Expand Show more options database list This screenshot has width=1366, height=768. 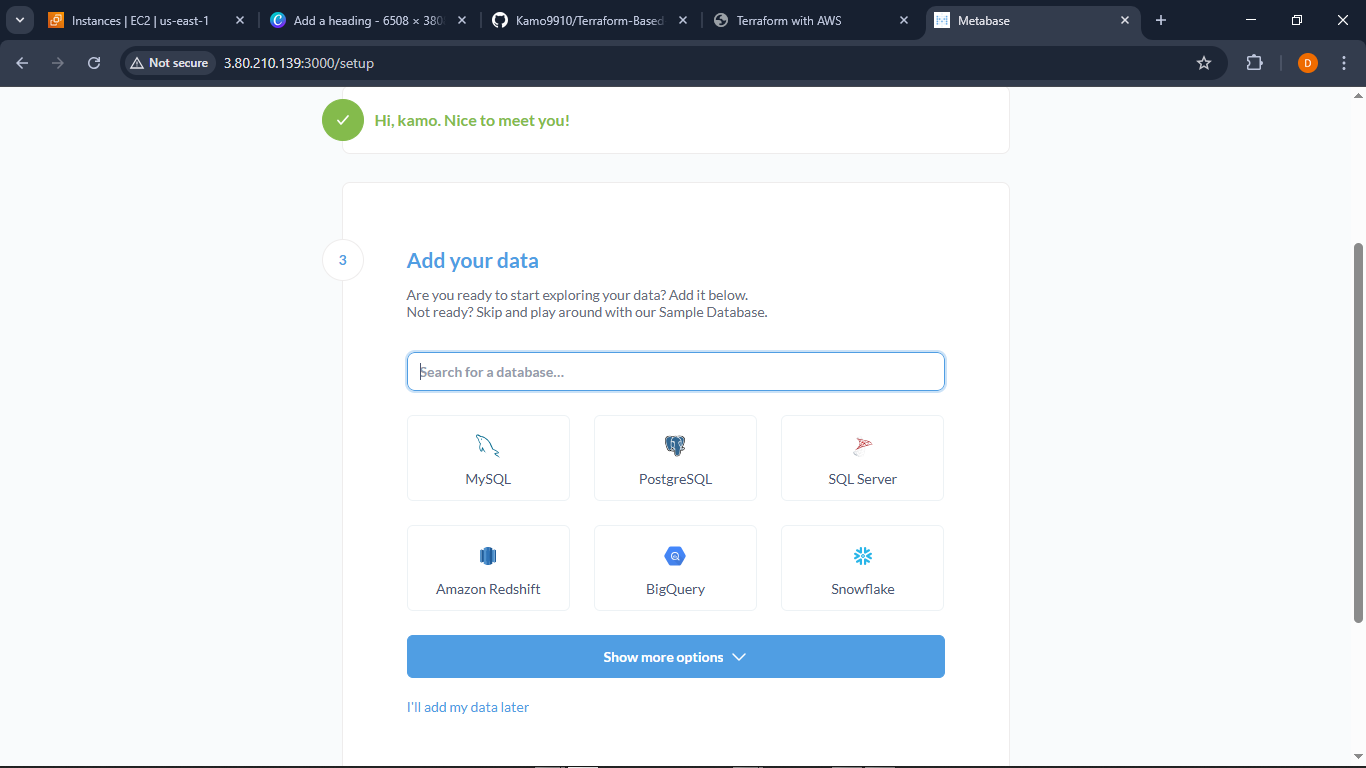tap(675, 657)
